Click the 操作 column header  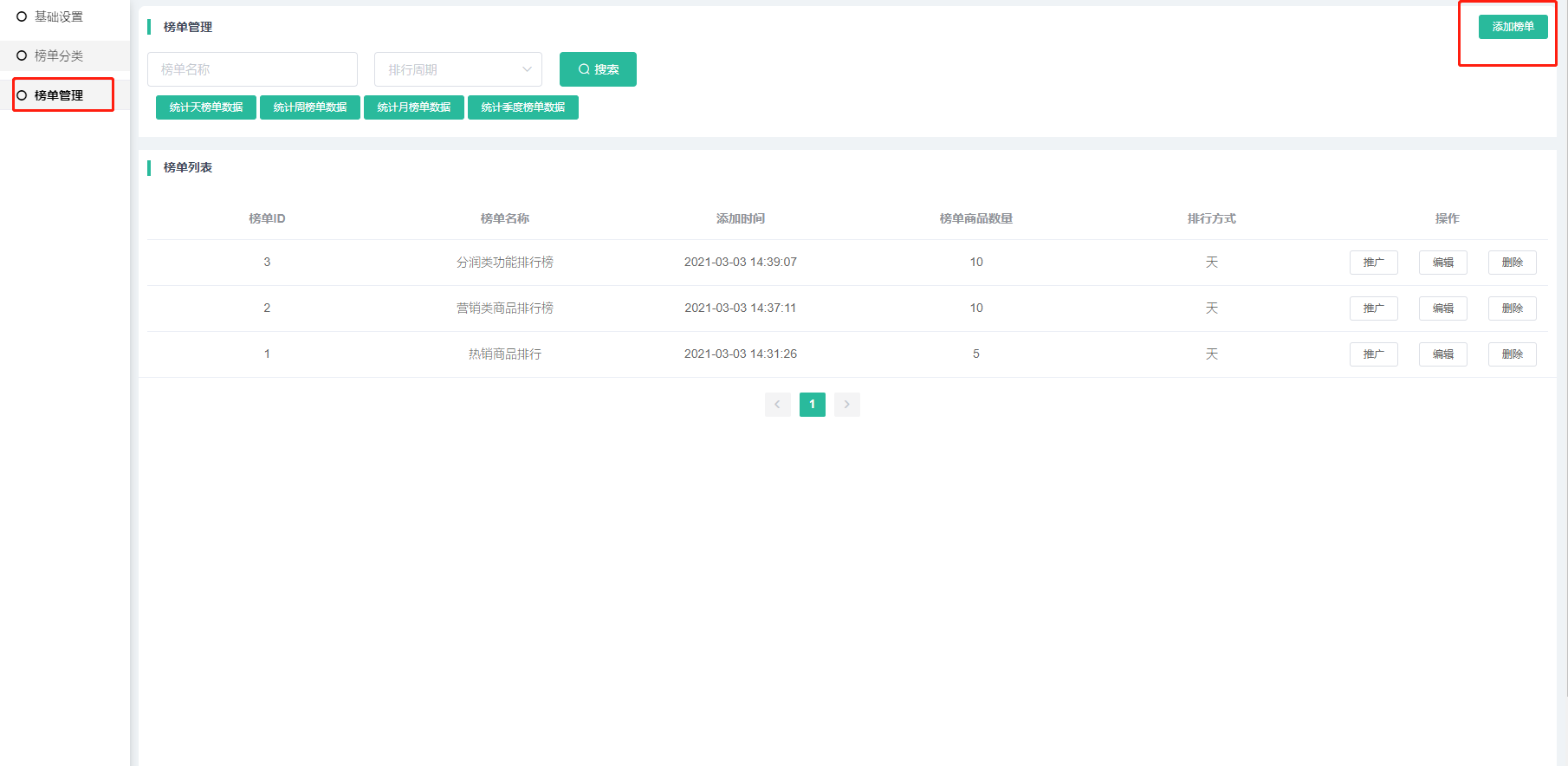(x=1448, y=218)
